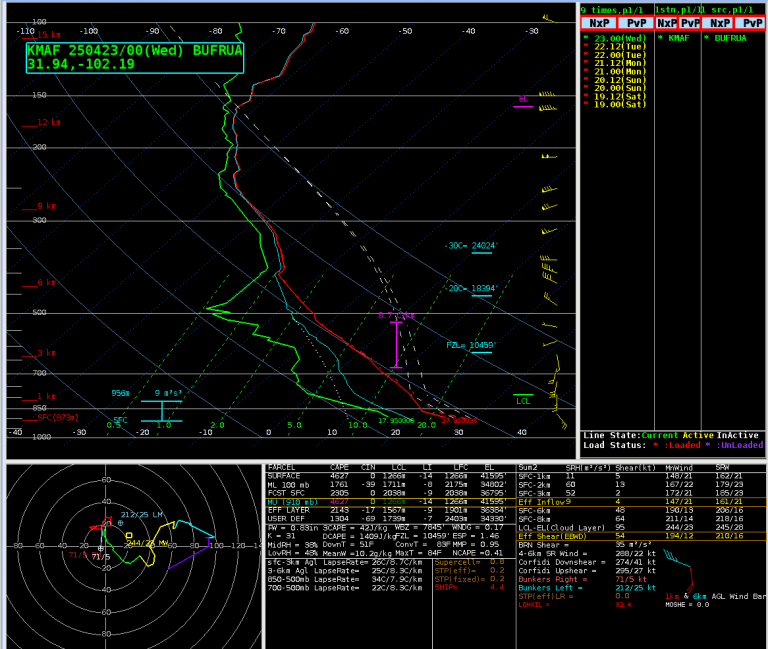
Task: Select the 21.00(Mon) time entry
Action: tap(616, 72)
